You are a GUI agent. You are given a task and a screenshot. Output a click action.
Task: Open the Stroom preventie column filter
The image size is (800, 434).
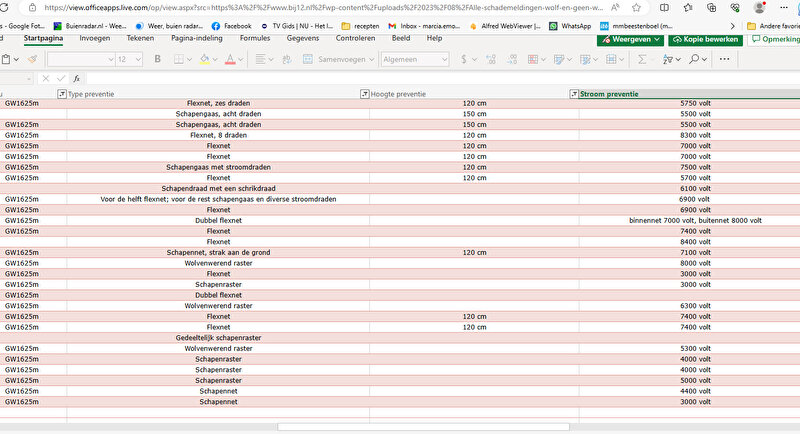(x=574, y=94)
